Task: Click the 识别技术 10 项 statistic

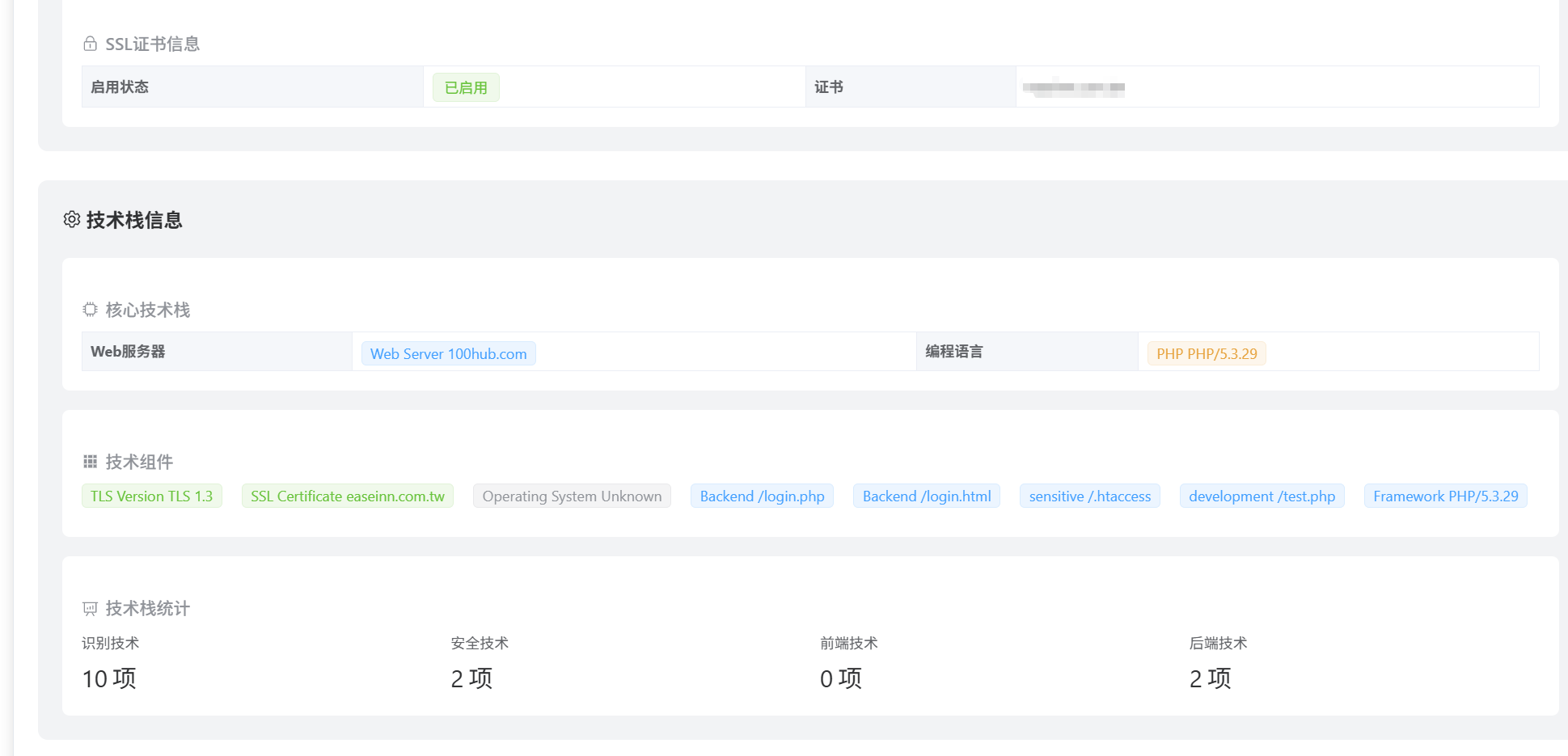Action: point(109,678)
